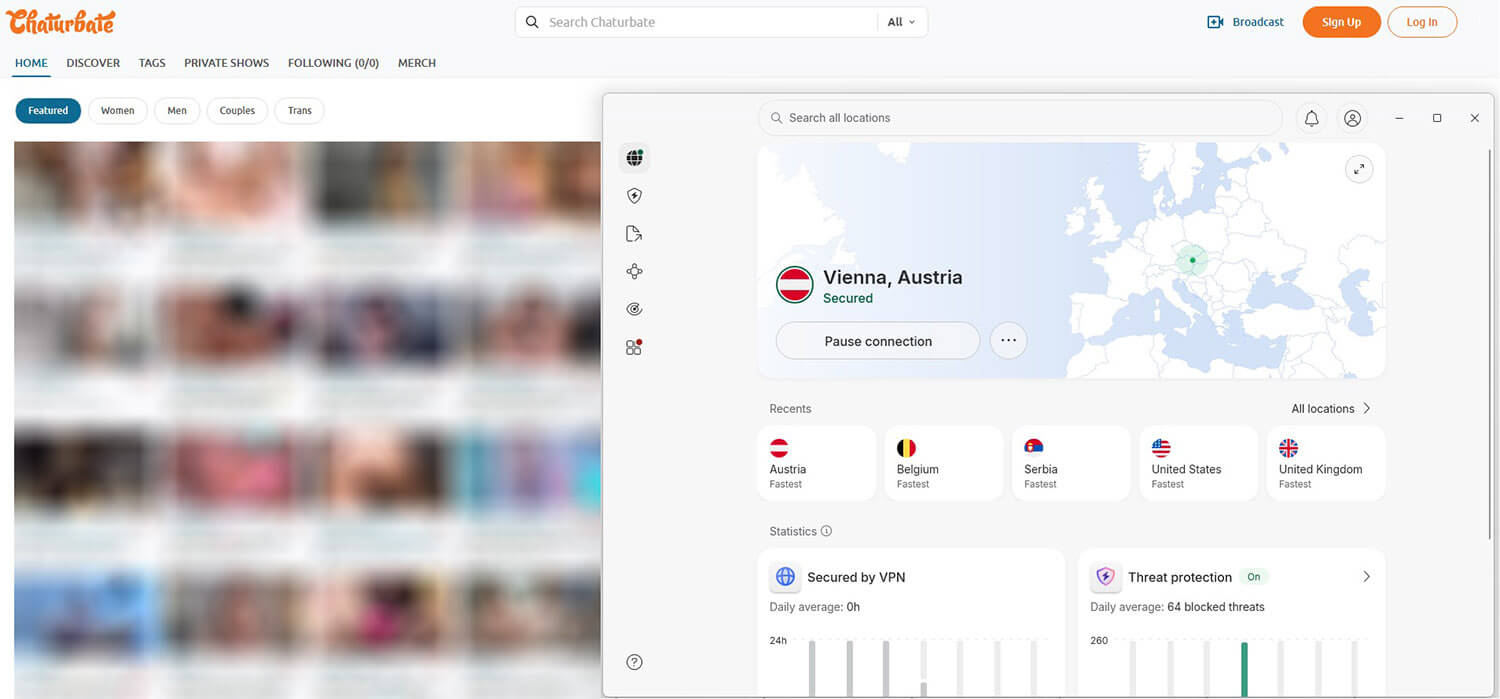Image resolution: width=1500 pixels, height=699 pixels.
Task: Click the Threat protection card title
Action: pyautogui.click(x=1180, y=577)
